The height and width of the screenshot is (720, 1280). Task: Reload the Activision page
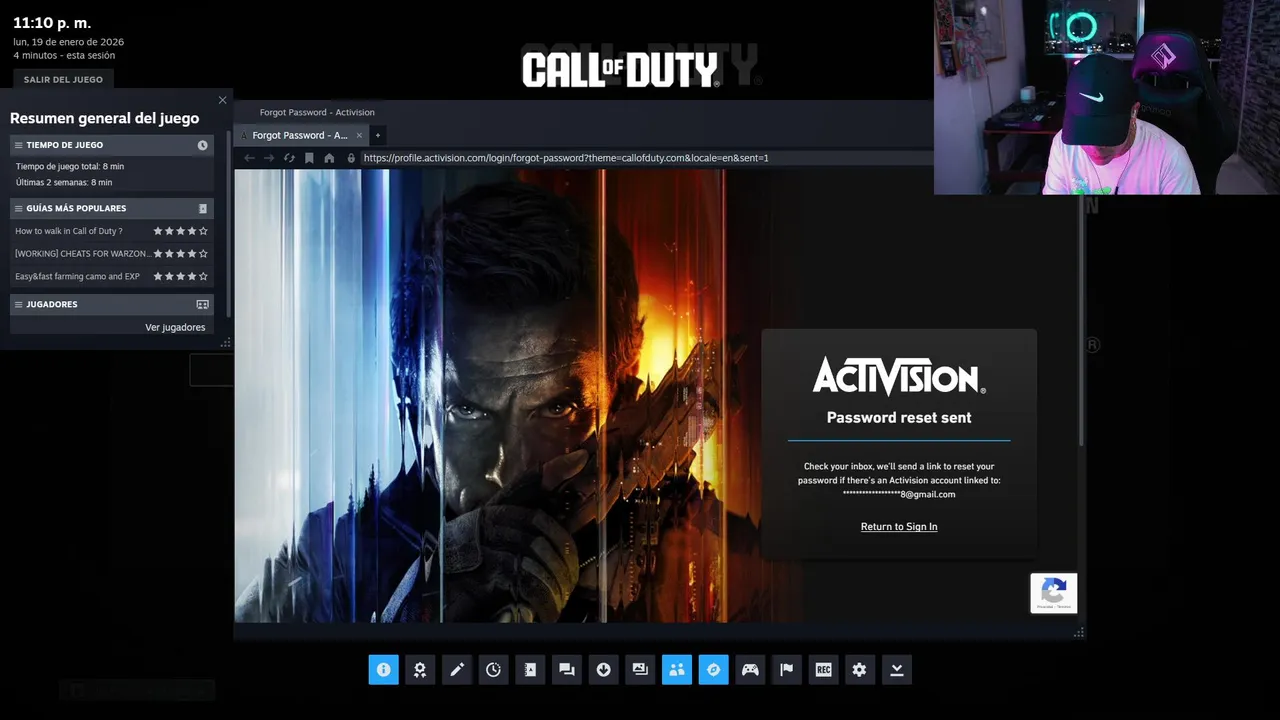(289, 158)
